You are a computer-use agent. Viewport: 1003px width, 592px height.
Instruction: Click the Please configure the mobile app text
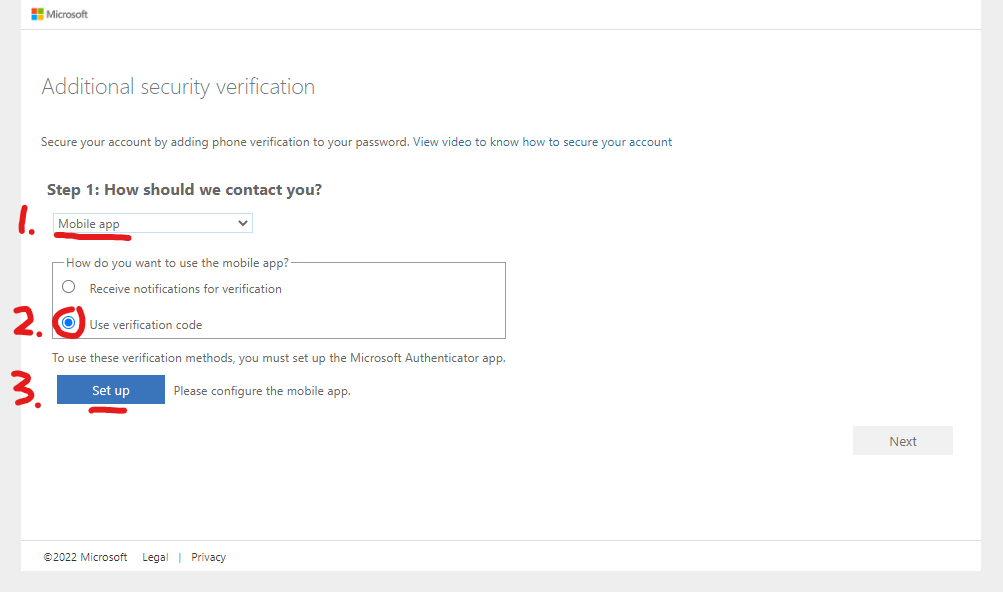click(x=262, y=391)
